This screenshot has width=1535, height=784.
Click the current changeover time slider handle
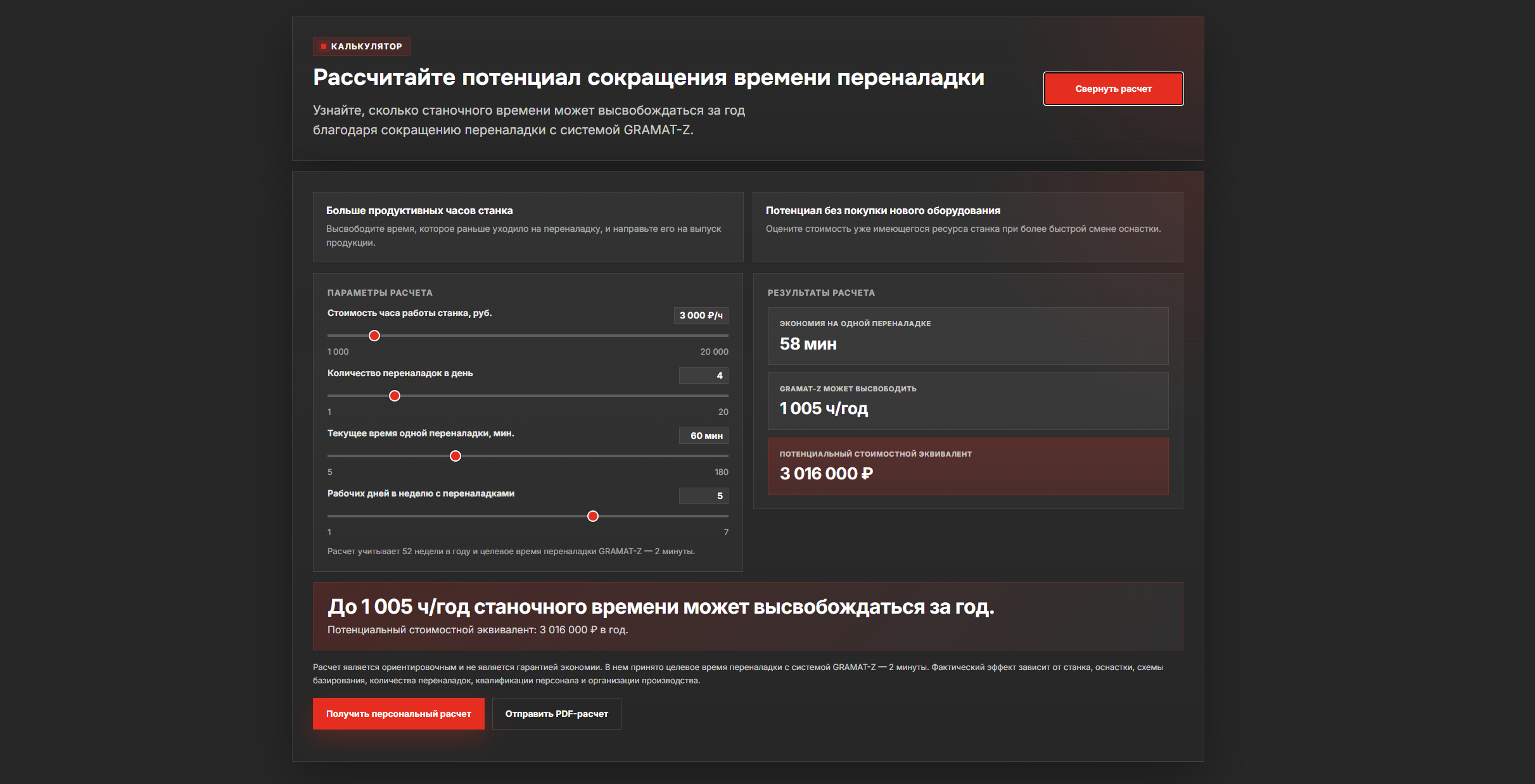(455, 456)
